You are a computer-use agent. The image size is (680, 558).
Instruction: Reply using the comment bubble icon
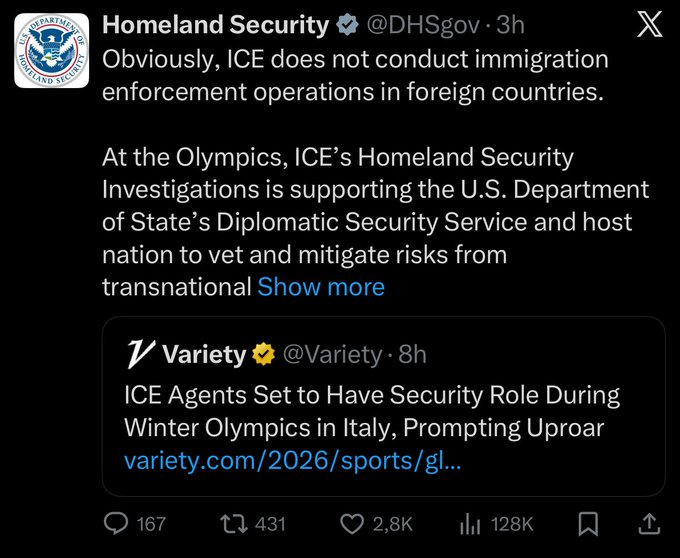click(x=118, y=523)
